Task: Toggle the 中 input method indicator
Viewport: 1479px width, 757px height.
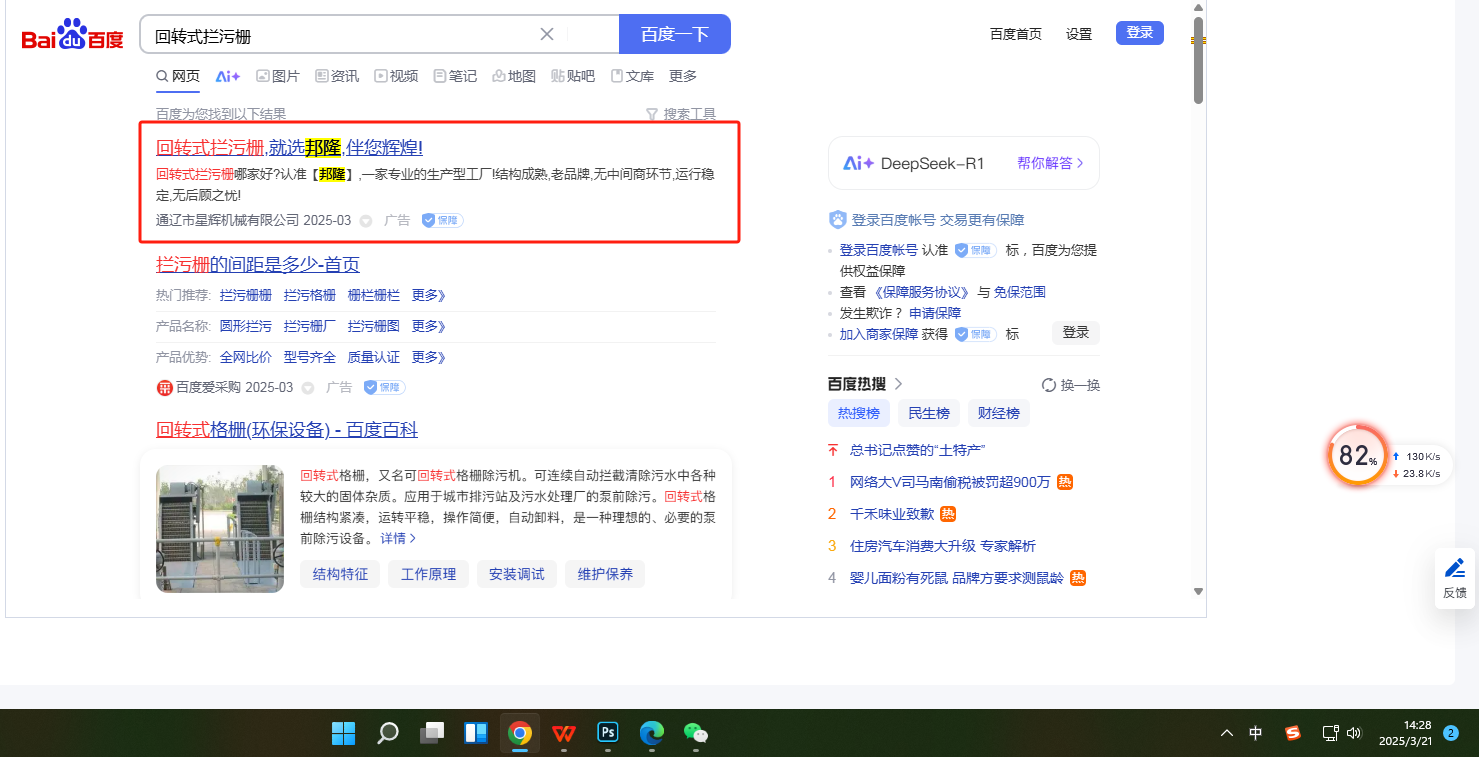Action: [x=1256, y=733]
